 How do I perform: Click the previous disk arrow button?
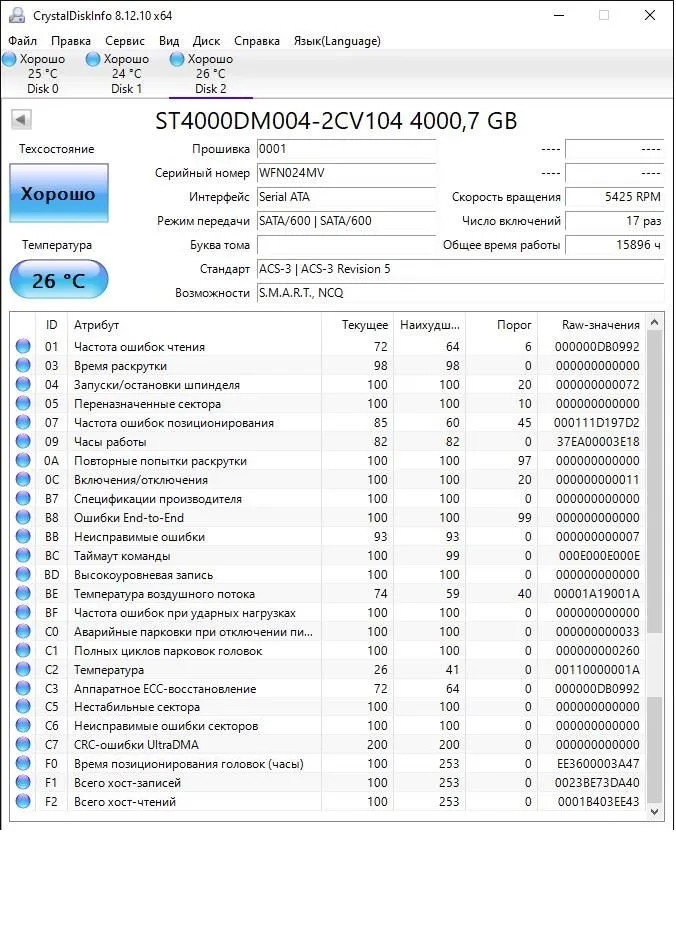click(21, 119)
